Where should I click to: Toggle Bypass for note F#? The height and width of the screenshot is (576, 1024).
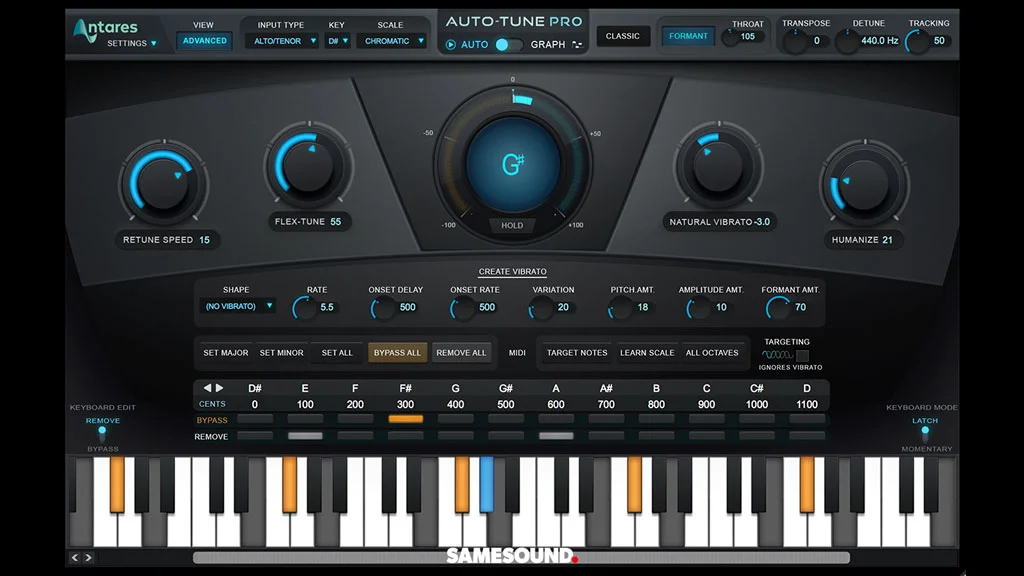tap(406, 419)
